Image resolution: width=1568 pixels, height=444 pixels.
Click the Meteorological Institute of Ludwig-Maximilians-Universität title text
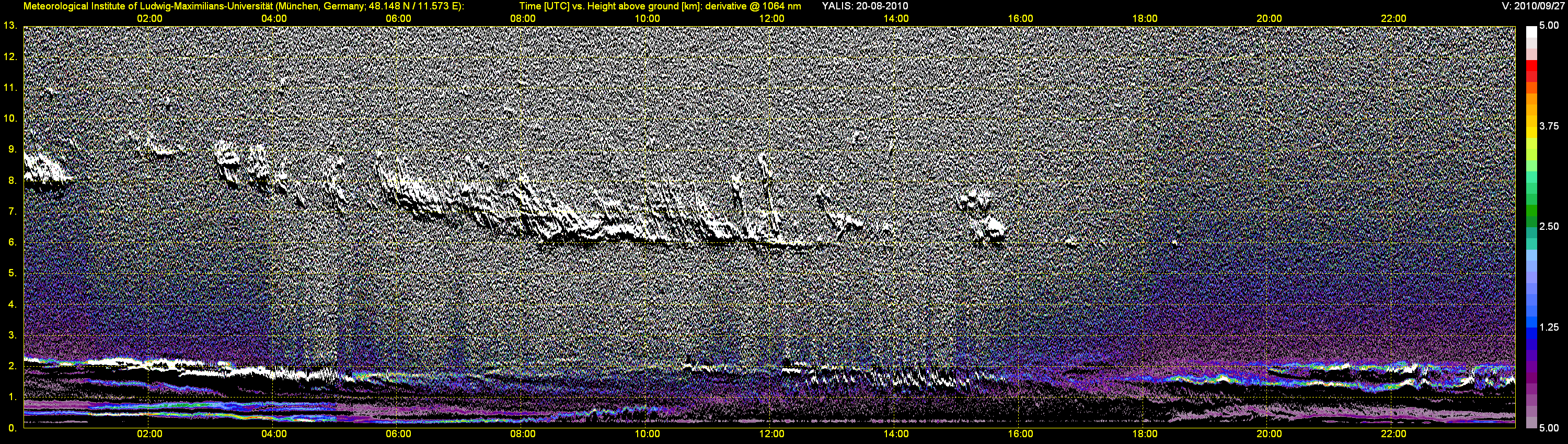tap(244, 6)
